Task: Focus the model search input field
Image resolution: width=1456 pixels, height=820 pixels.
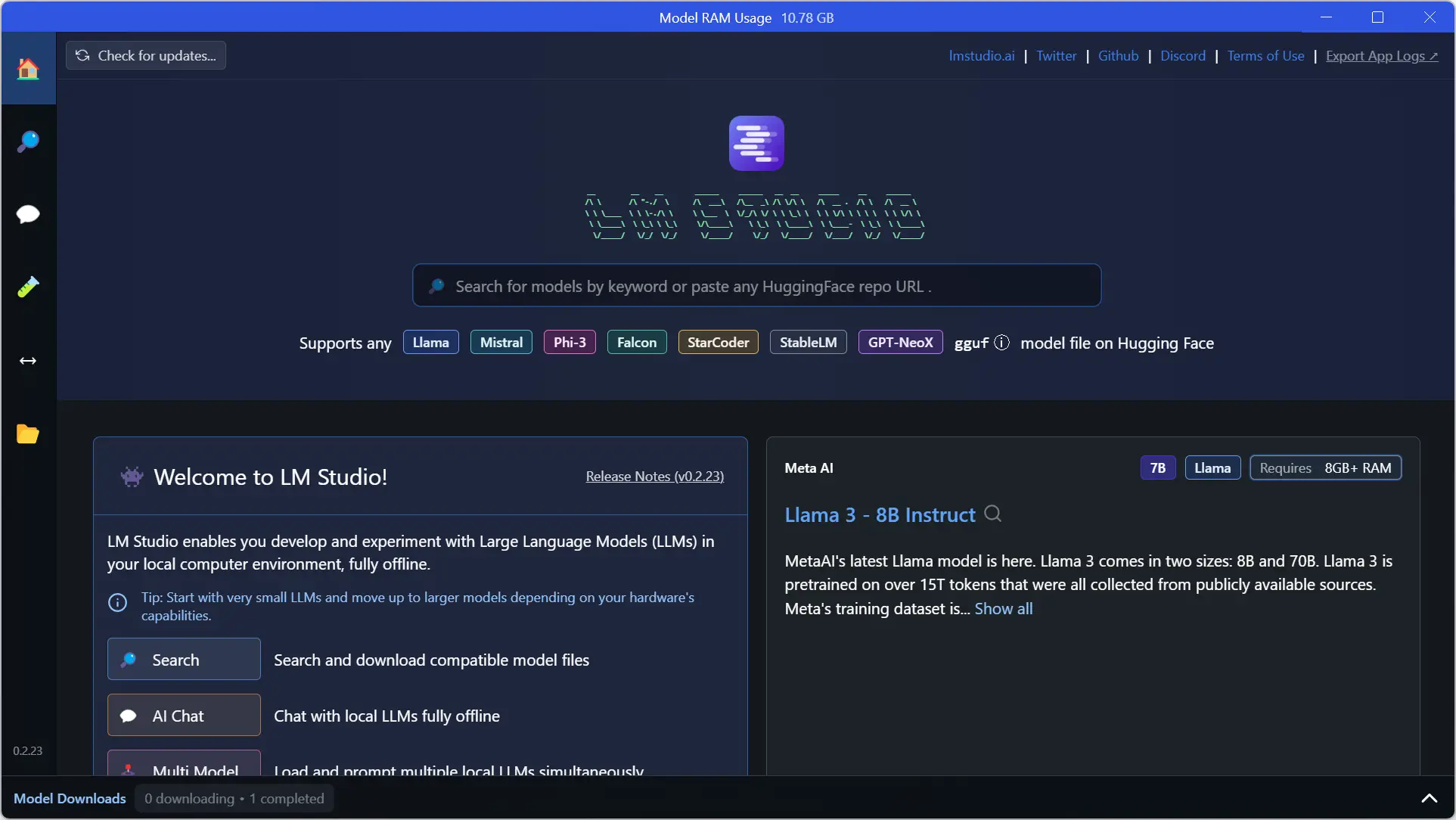Action: [x=756, y=285]
